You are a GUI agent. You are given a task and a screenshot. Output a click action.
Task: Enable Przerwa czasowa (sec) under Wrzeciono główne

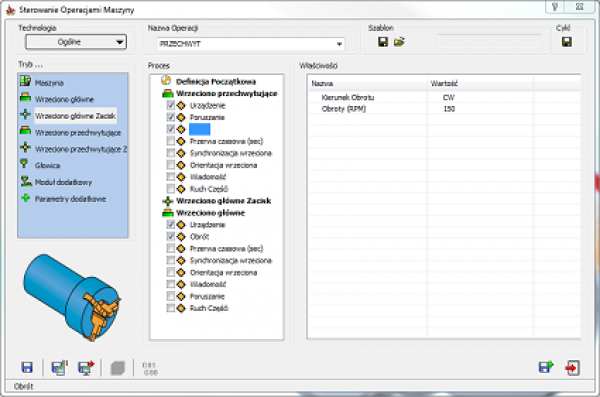point(171,248)
